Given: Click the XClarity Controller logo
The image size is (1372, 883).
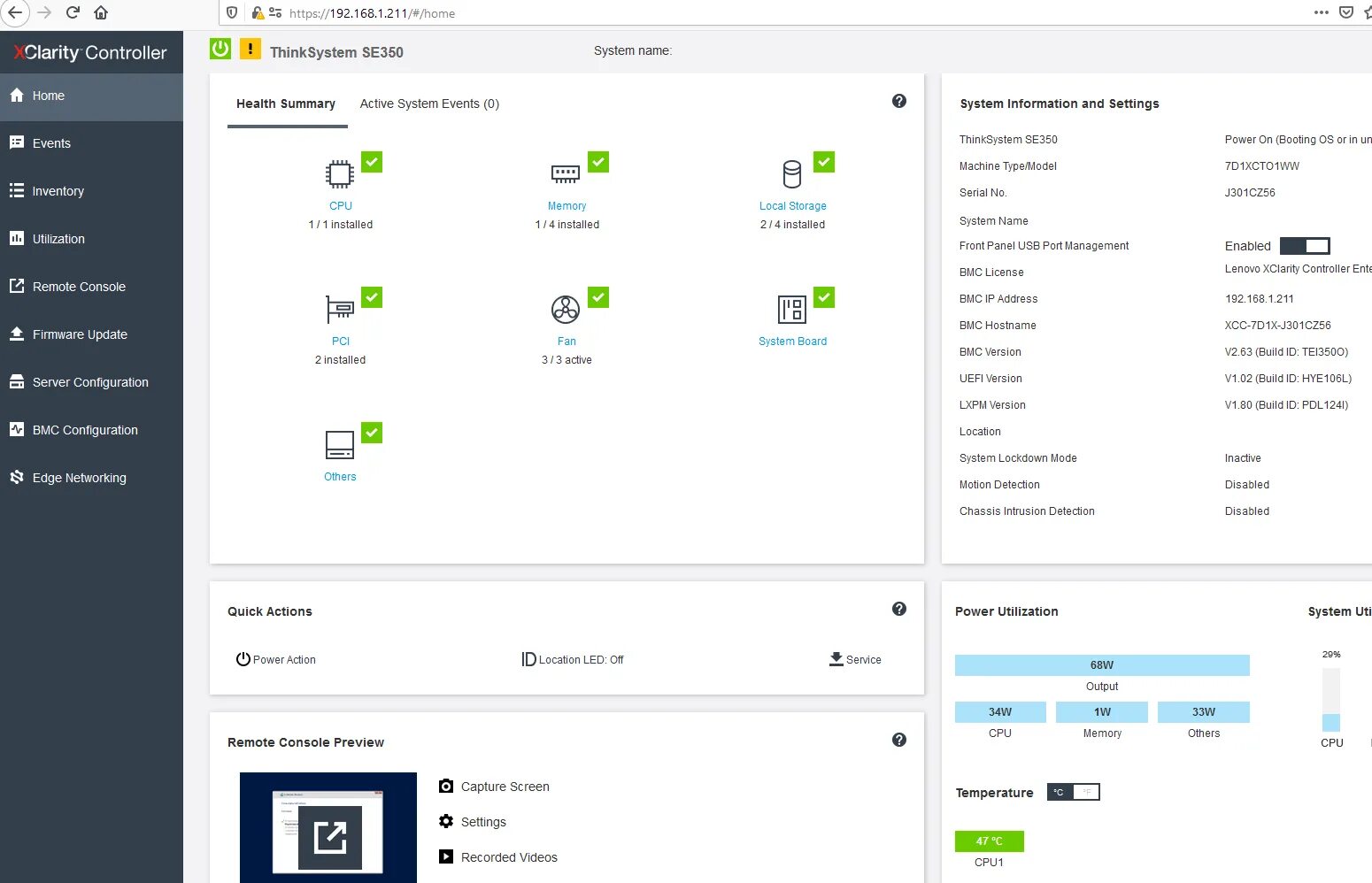Looking at the screenshot, I should point(90,52).
